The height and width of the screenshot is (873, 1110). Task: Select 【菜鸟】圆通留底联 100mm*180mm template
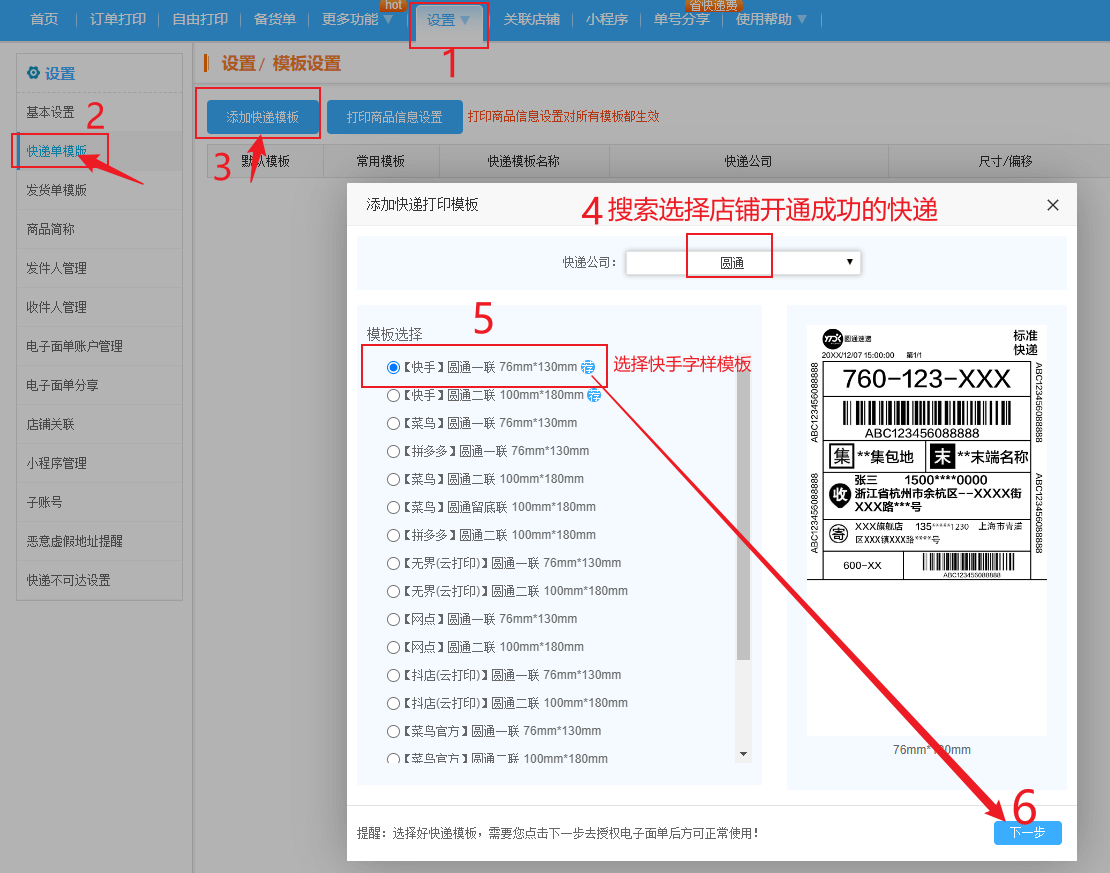[393, 507]
